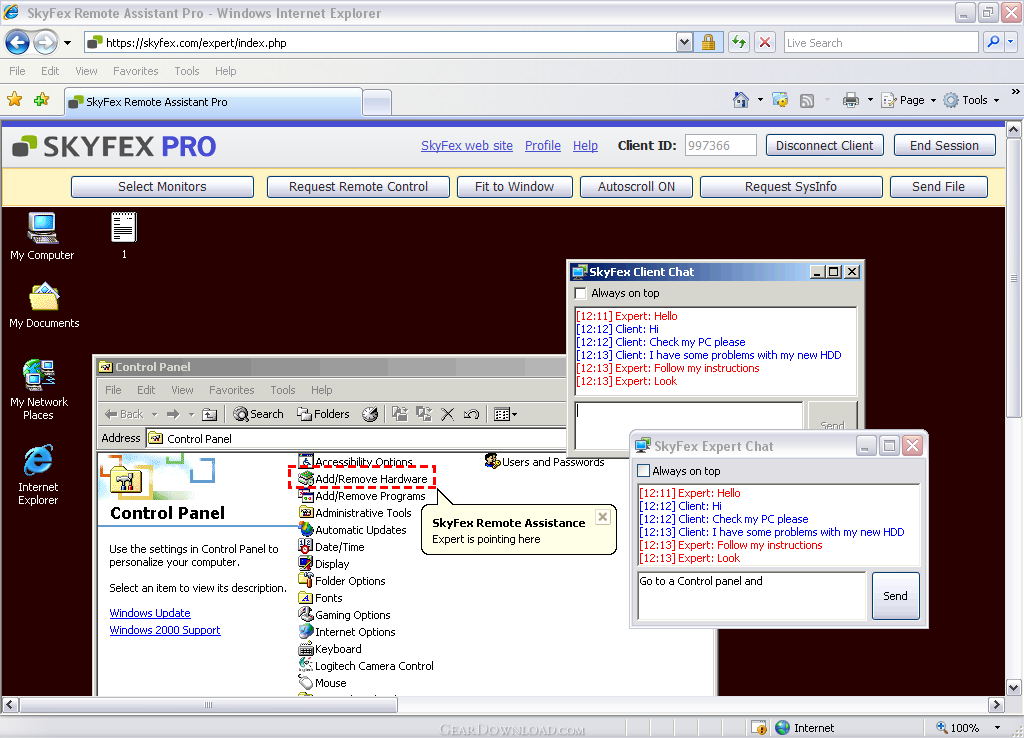Image resolution: width=1024 pixels, height=738 pixels.
Task: Click the Disconnect Client button
Action: pyautogui.click(x=824, y=146)
